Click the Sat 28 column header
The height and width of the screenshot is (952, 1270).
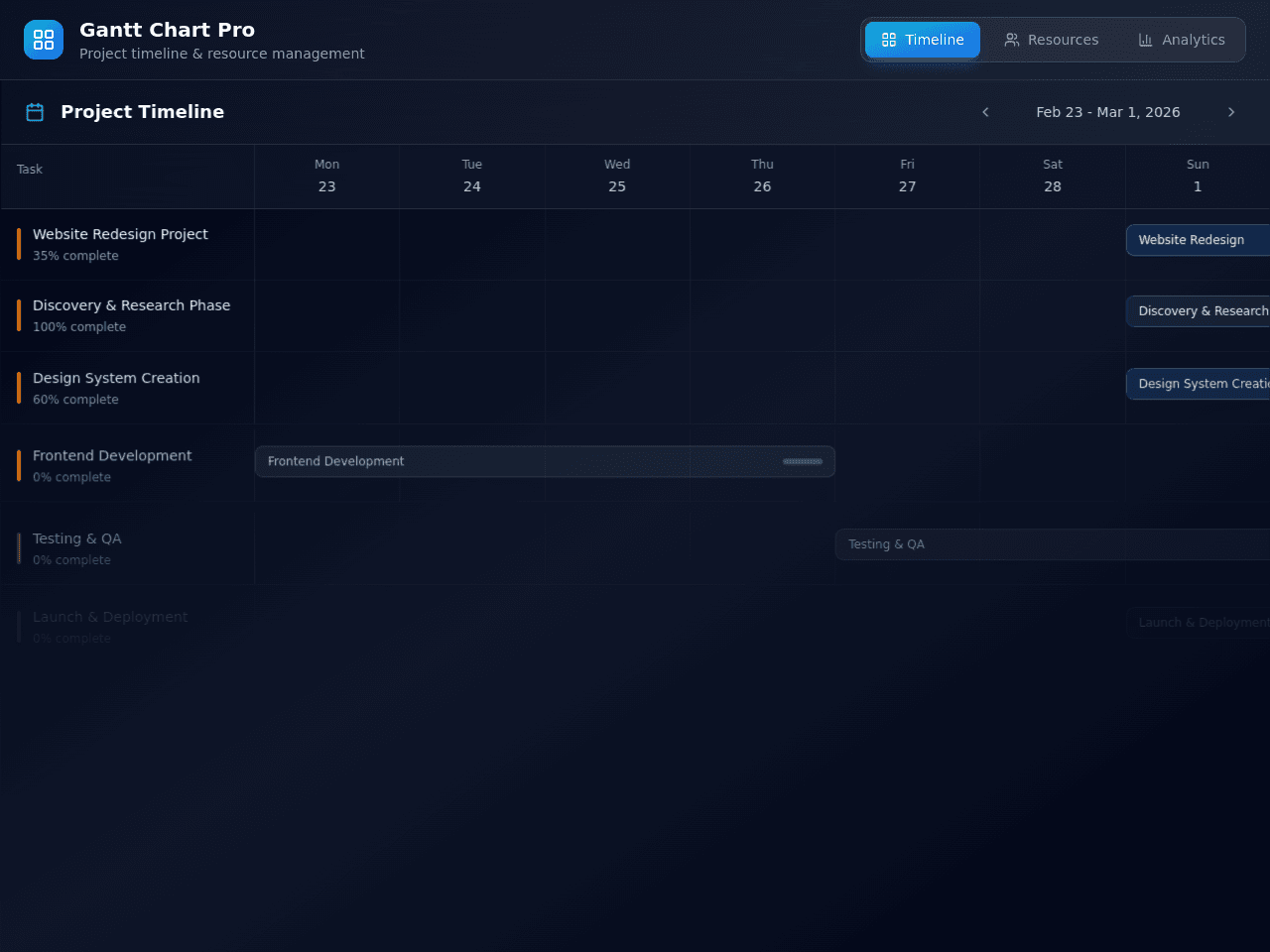[x=1053, y=177]
